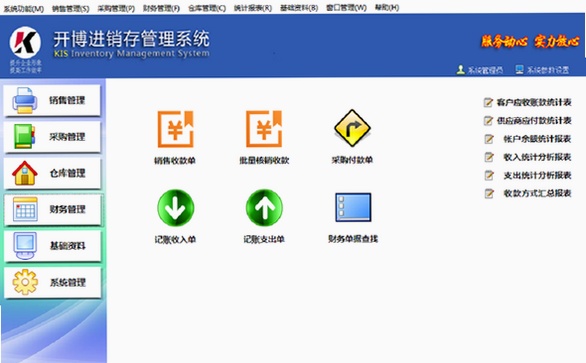Select 采购管理 green book icon in sidebar

pos(25,136)
